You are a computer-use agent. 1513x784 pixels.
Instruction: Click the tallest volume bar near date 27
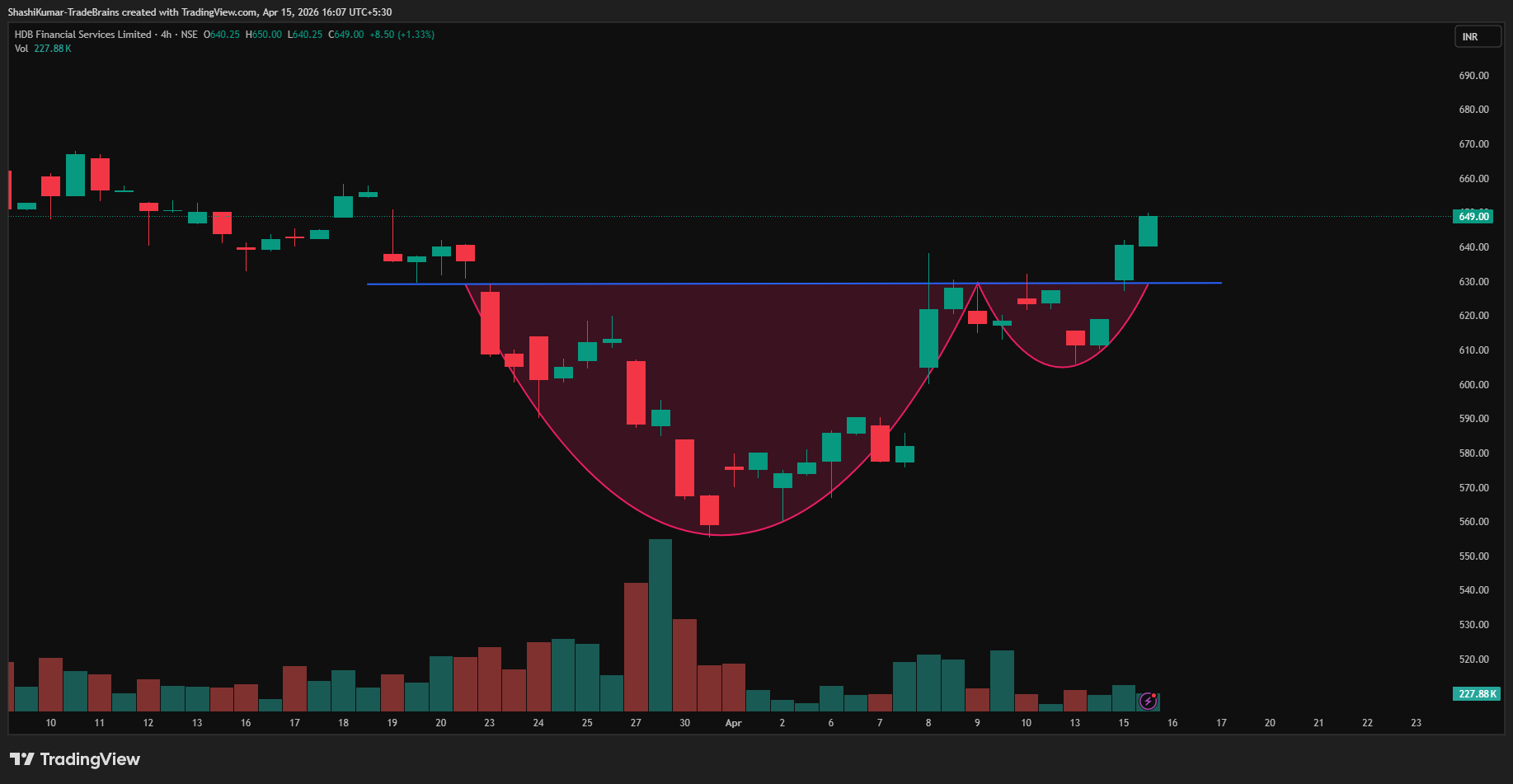[660, 625]
